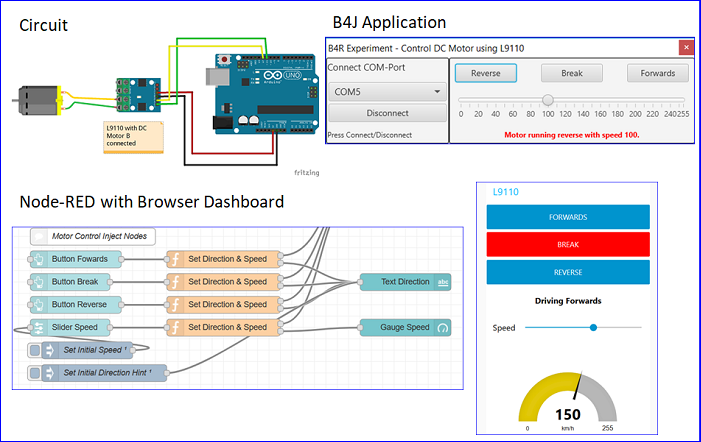
Task: Click arrow icon on Set Initial Speed node
Action: pos(50,350)
